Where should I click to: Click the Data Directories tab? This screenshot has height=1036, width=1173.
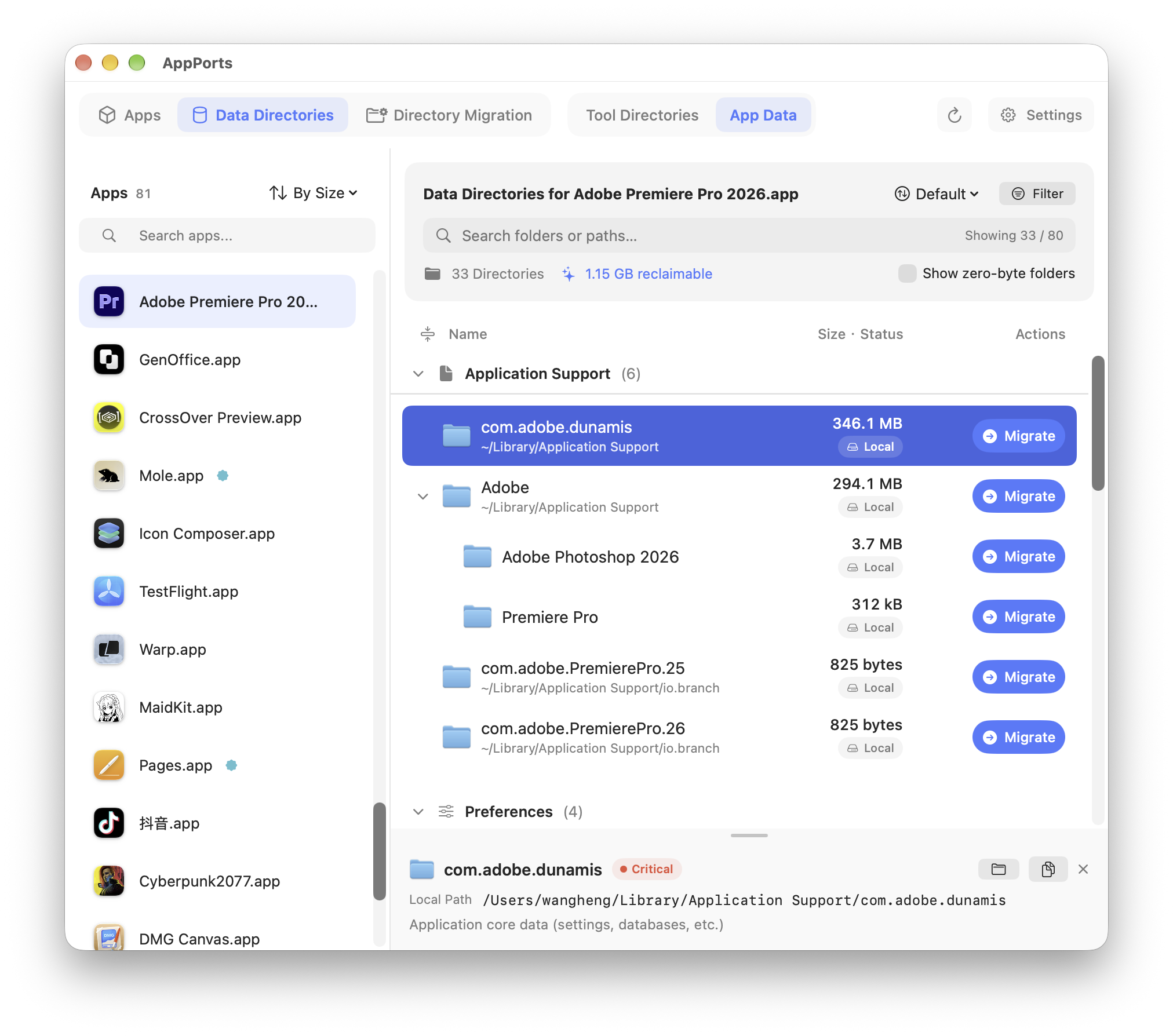point(263,115)
